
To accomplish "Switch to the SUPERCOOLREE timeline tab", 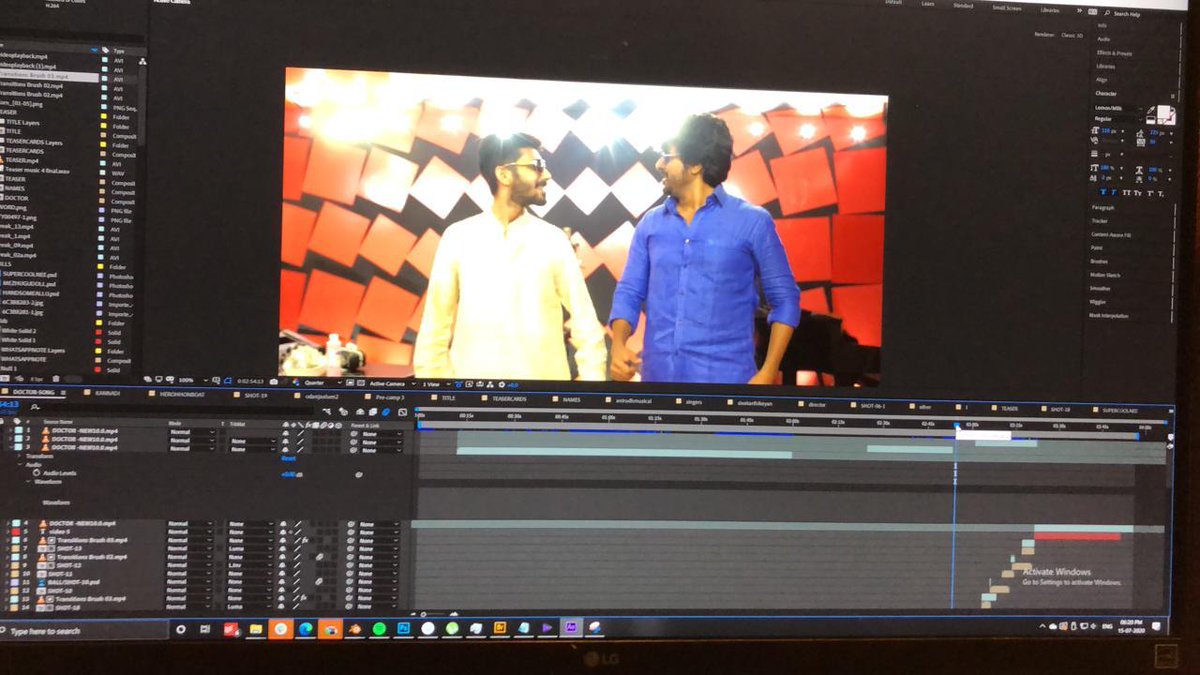I will tap(1120, 409).
